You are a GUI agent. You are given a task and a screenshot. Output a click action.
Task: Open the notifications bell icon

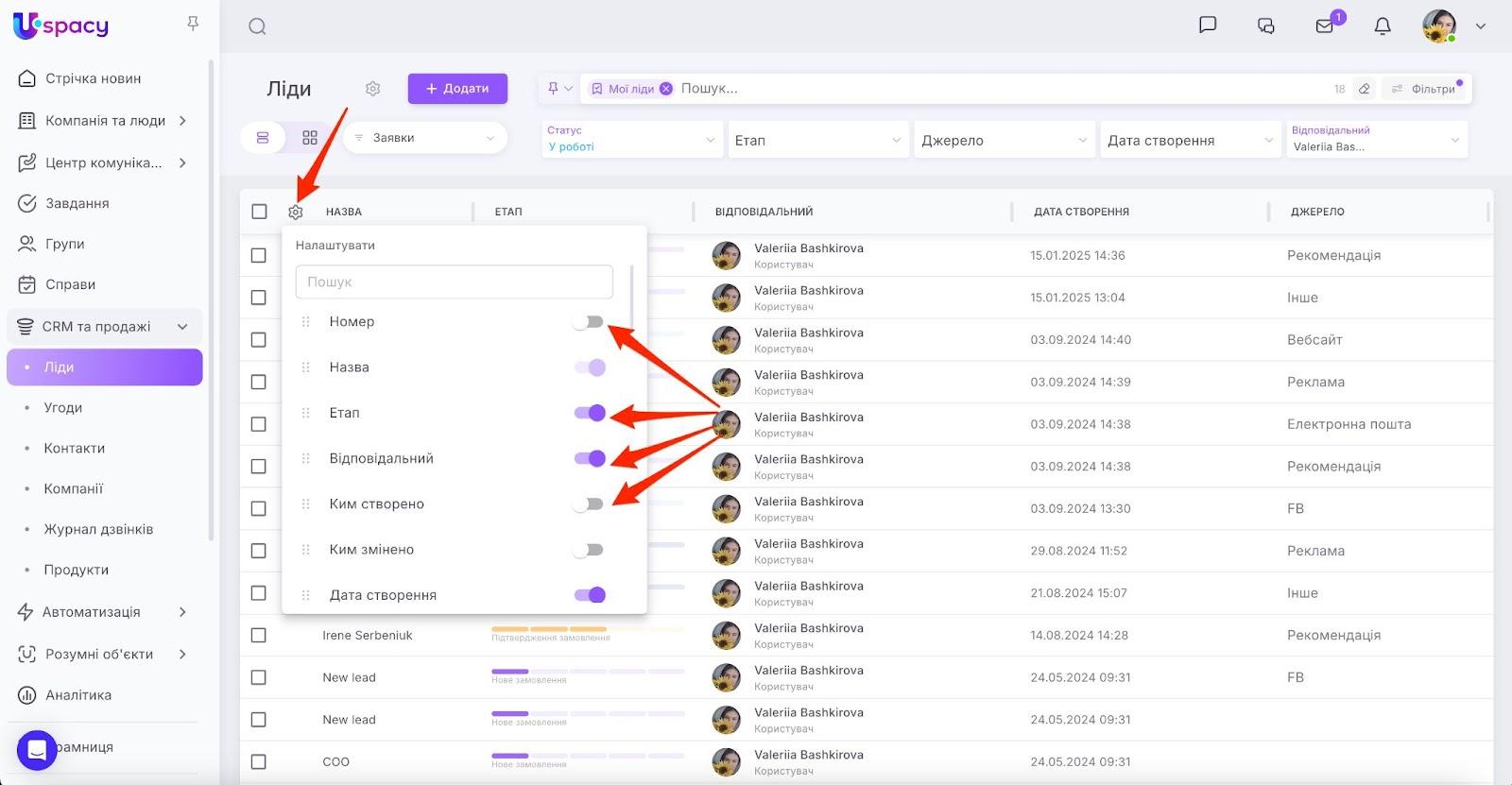point(1382,26)
